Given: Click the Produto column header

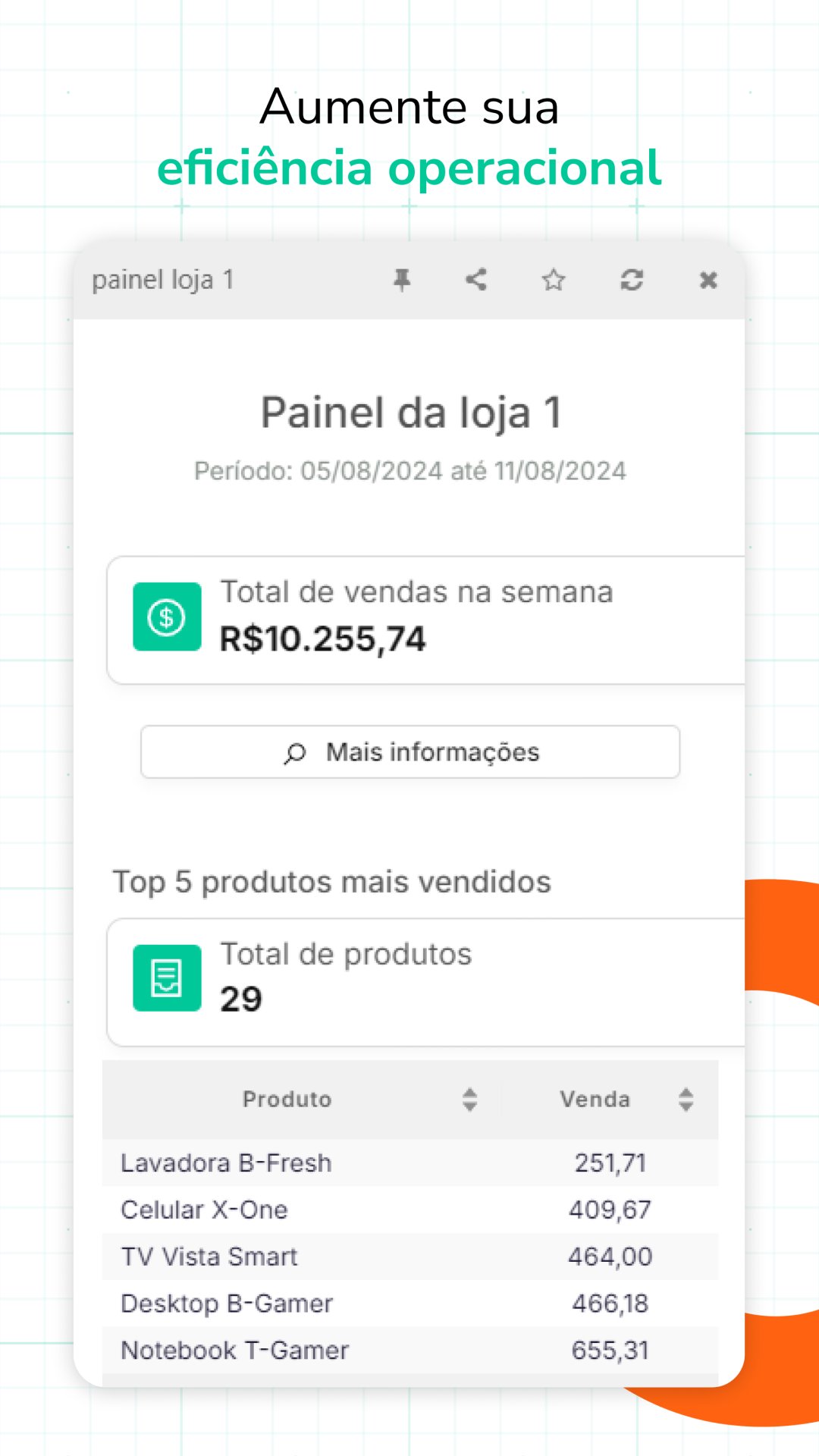Looking at the screenshot, I should click(287, 1100).
